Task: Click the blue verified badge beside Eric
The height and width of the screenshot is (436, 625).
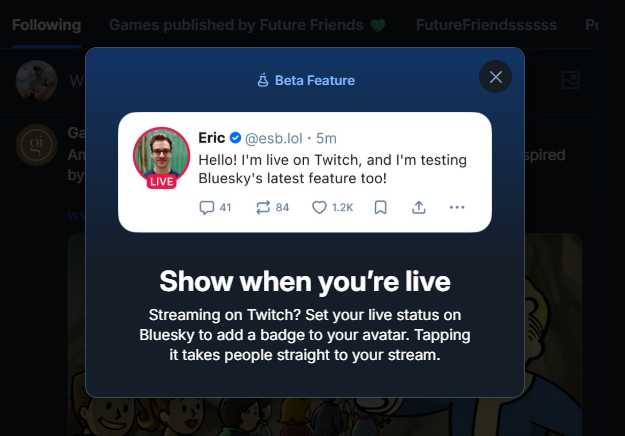Action: (235, 137)
